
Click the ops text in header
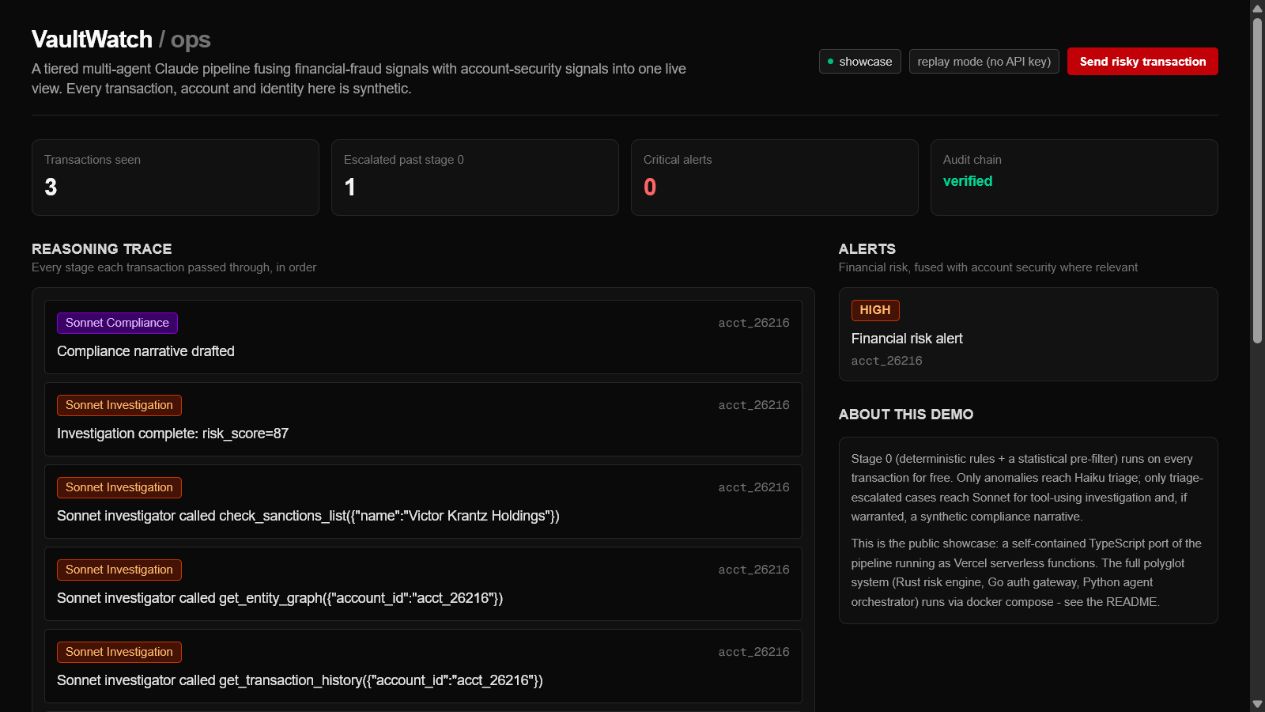190,39
